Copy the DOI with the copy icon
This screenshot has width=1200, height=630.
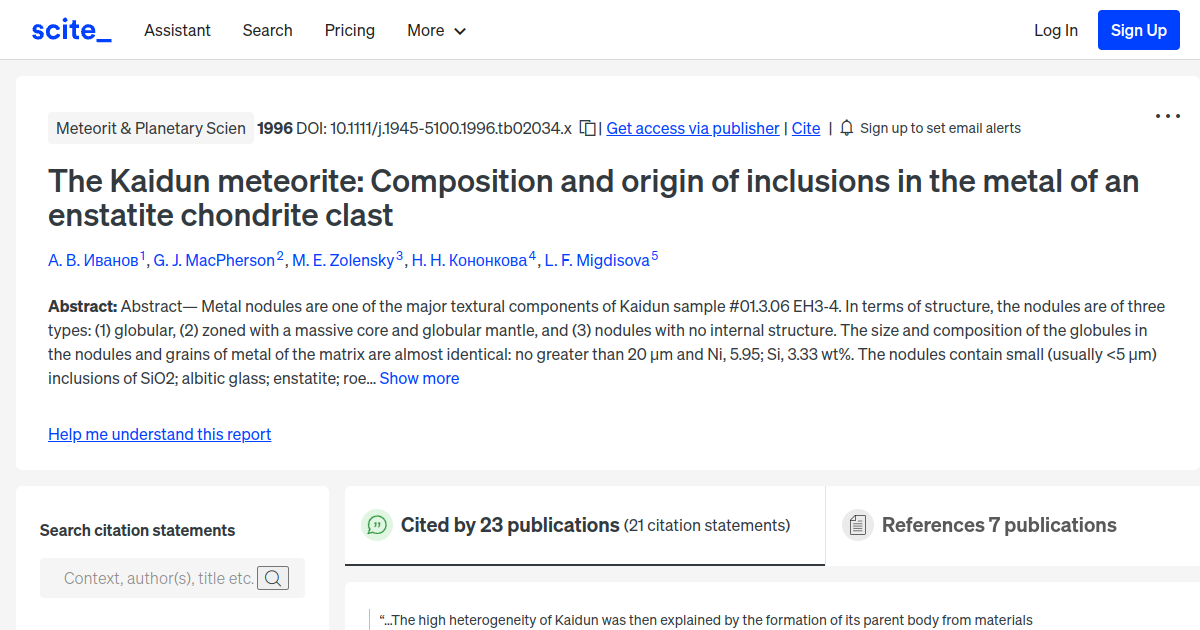pyautogui.click(x=588, y=128)
